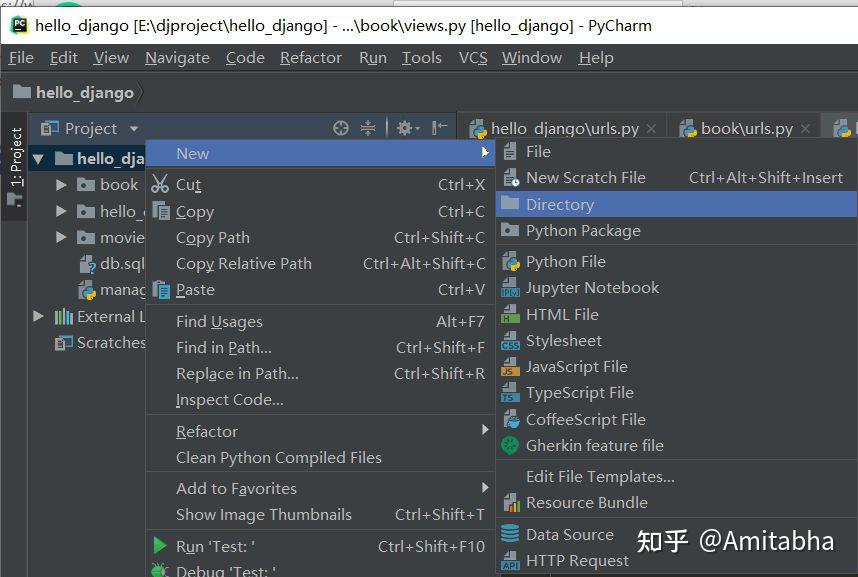The height and width of the screenshot is (577, 858).
Task: Click the New Scratch File icon
Action: pos(511,177)
